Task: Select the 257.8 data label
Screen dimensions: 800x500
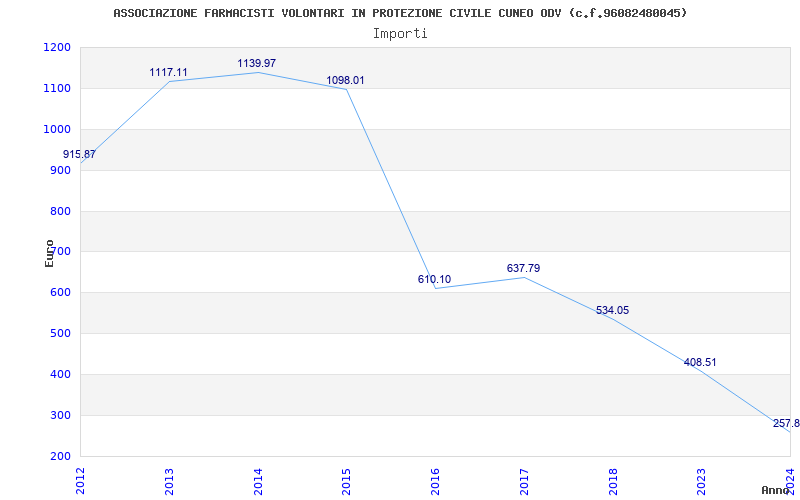Action: (x=786, y=423)
